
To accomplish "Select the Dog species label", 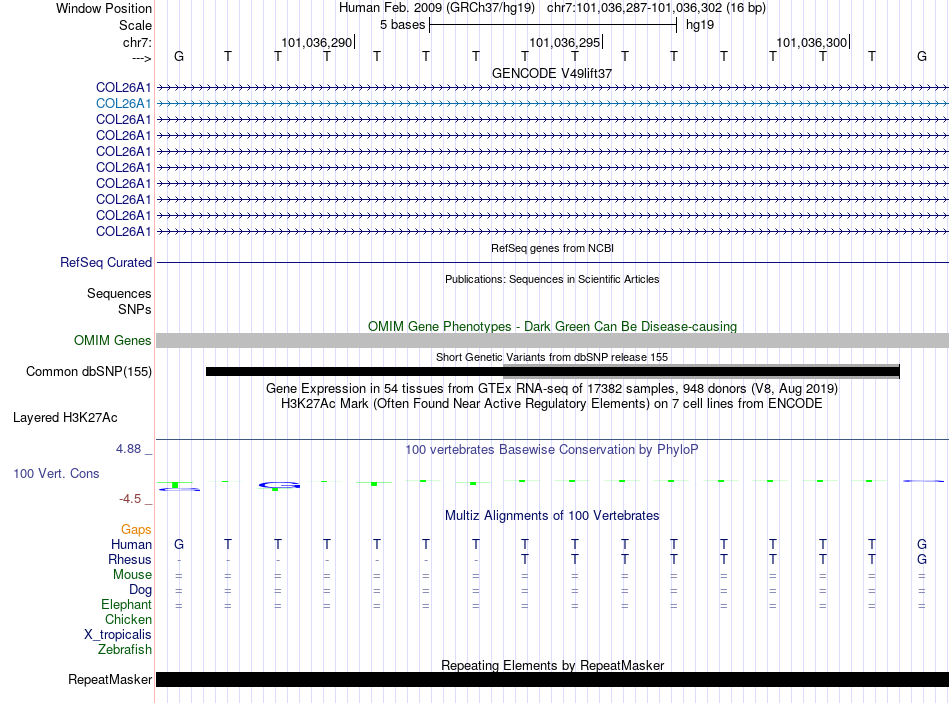I will 140,590.
